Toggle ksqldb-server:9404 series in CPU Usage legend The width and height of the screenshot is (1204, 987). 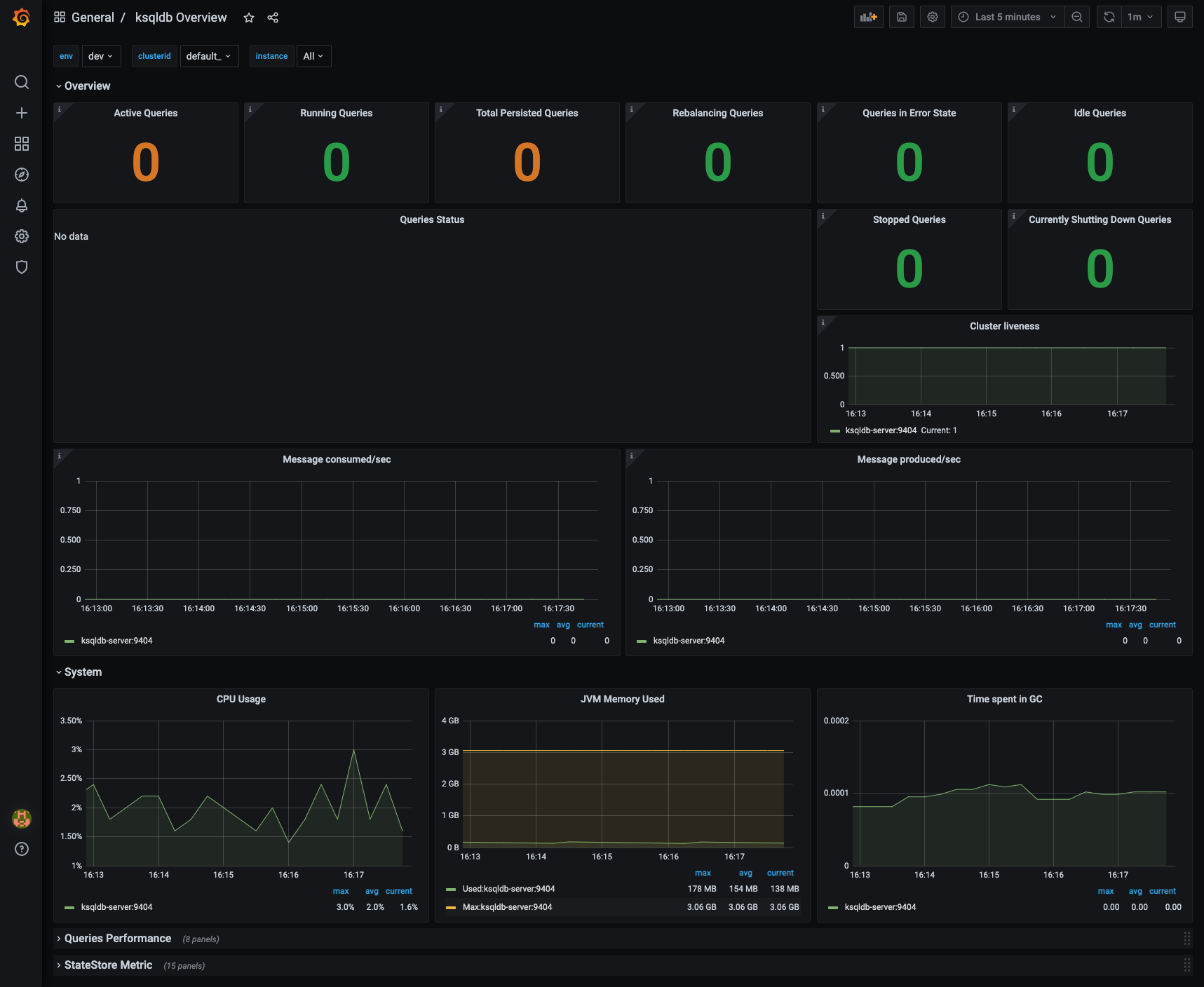point(116,907)
